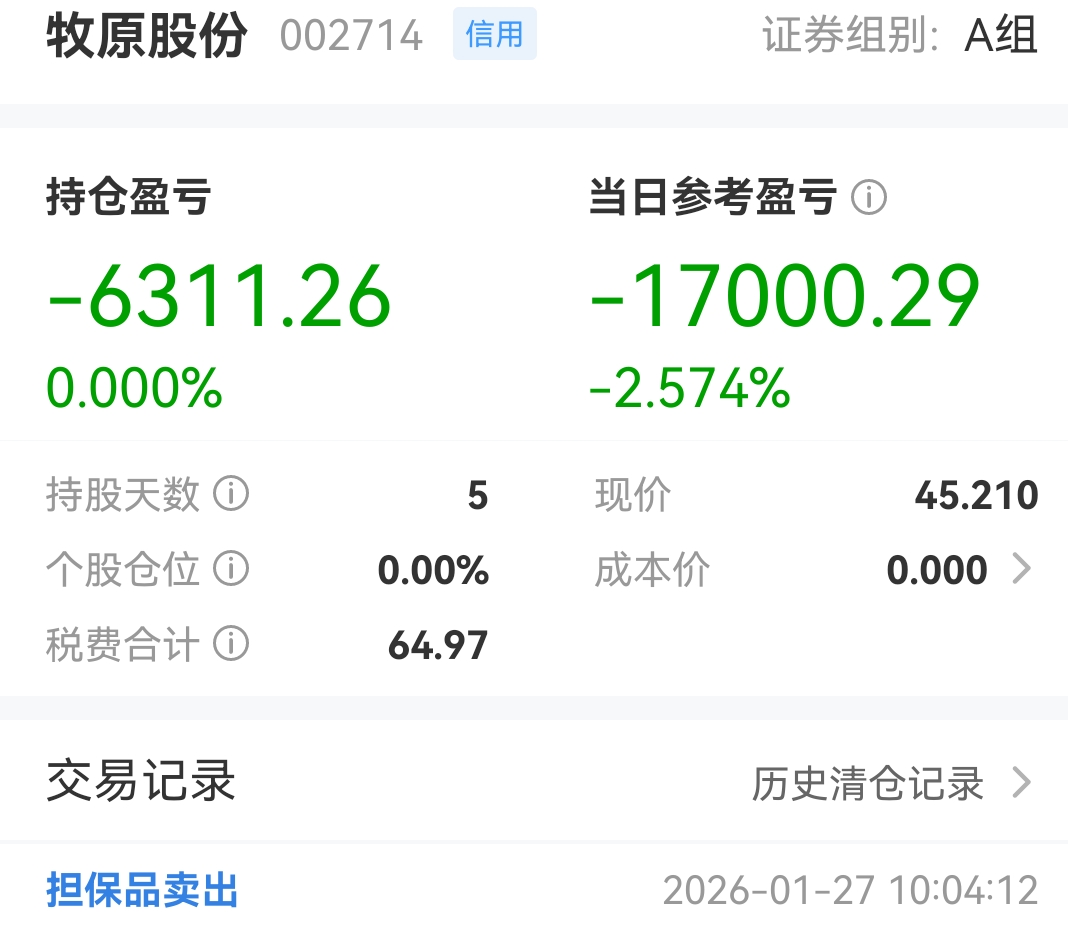The image size is (1068, 925).
Task: Tap the stock name 牧原股份
Action: coord(146,35)
